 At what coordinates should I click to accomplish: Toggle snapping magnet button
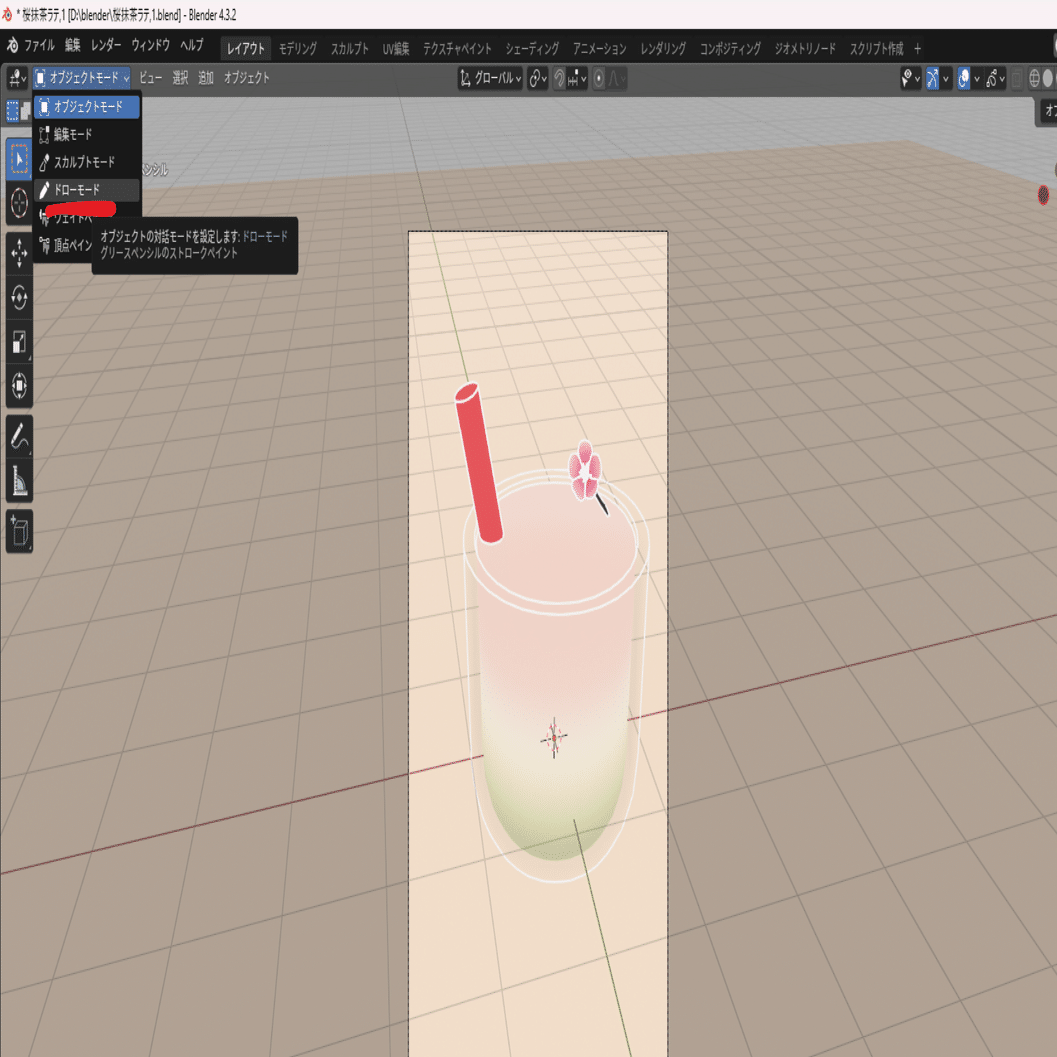click(x=559, y=79)
